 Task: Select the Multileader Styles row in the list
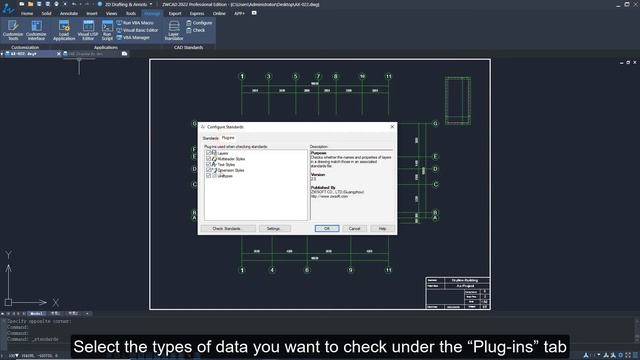pyautogui.click(x=231, y=159)
